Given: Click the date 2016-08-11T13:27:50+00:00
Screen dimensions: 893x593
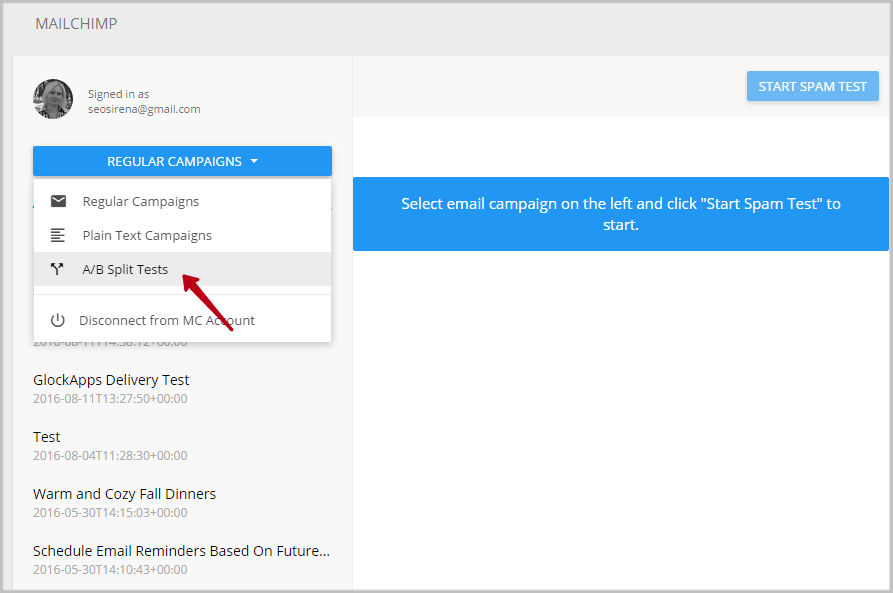Looking at the screenshot, I should point(110,399).
